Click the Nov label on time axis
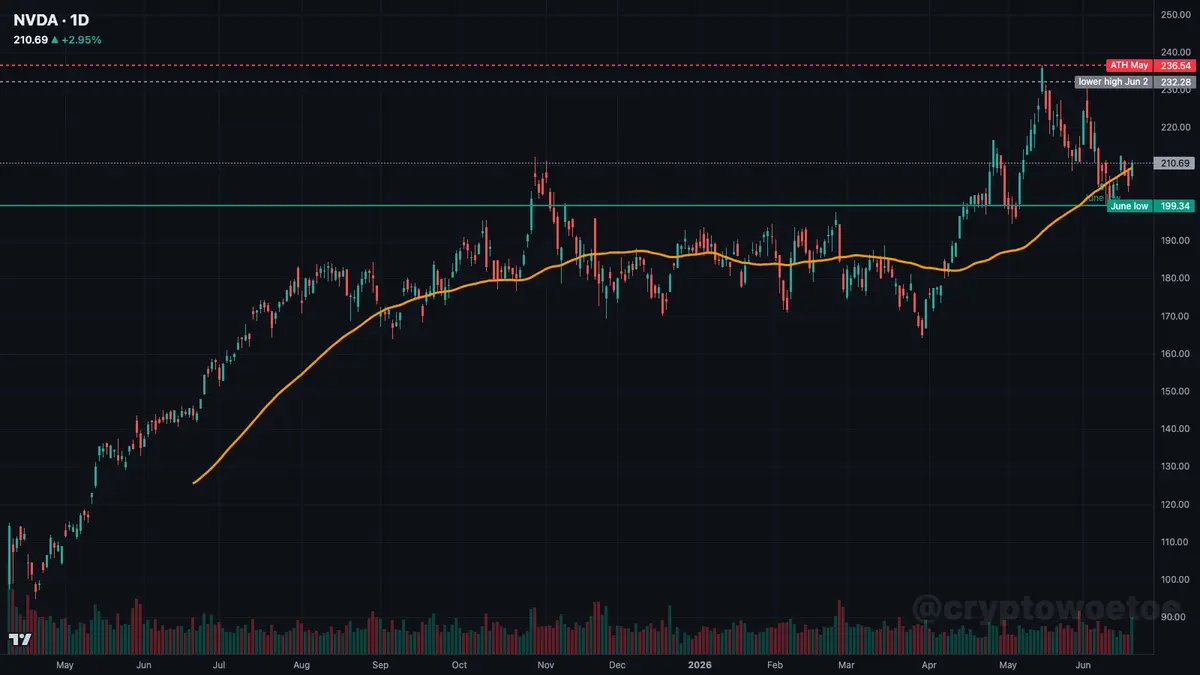Image resolution: width=1200 pixels, height=675 pixels. pos(546,664)
